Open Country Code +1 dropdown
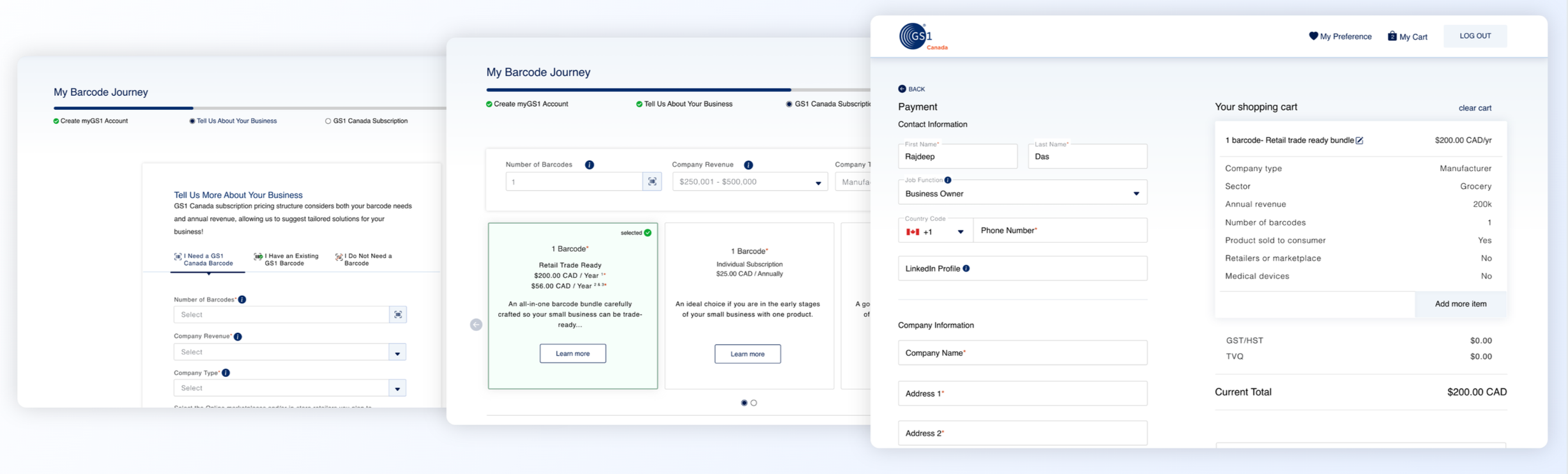Image resolution: width=1568 pixels, height=474 pixels. (x=936, y=231)
